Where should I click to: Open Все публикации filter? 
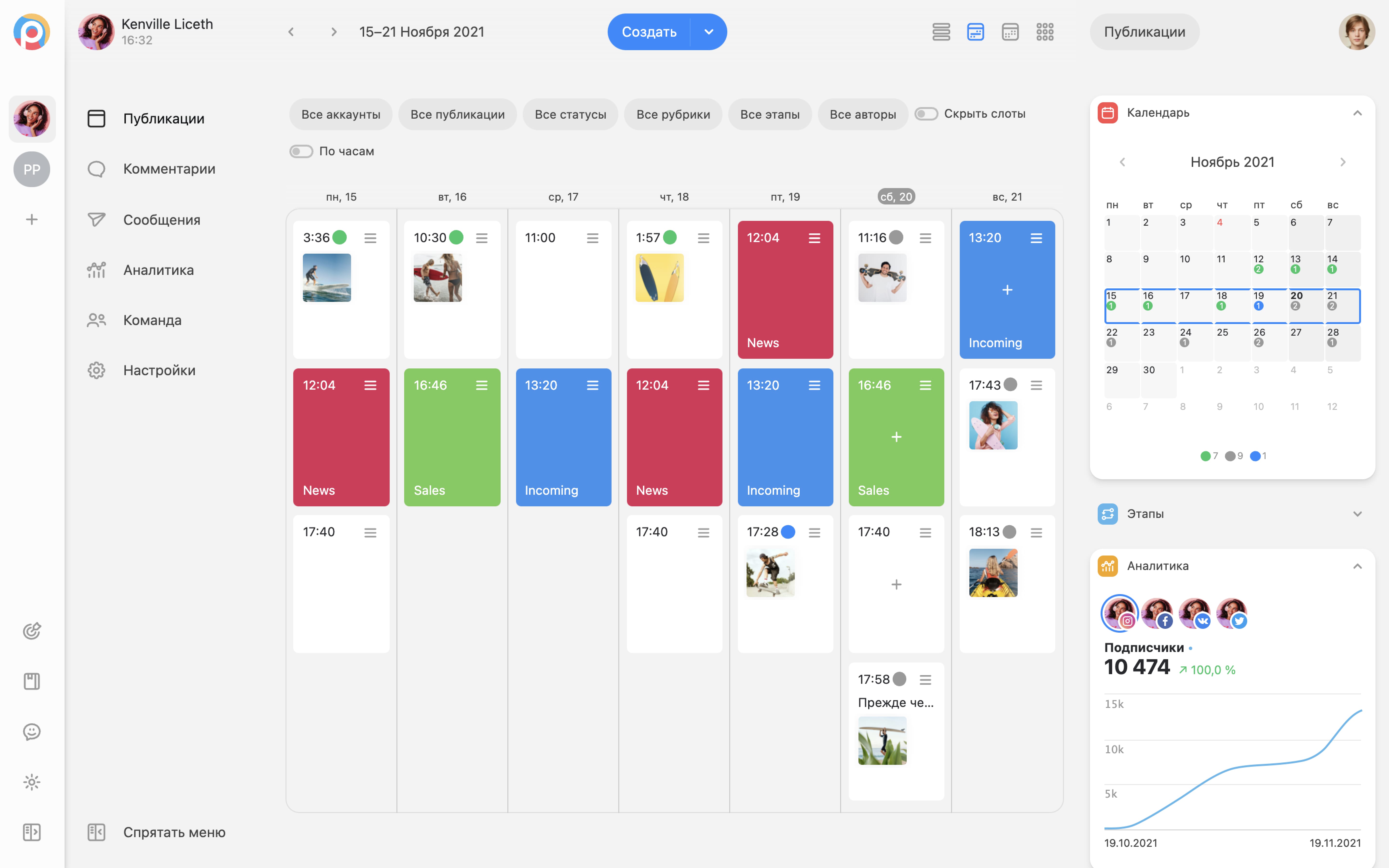coord(457,114)
